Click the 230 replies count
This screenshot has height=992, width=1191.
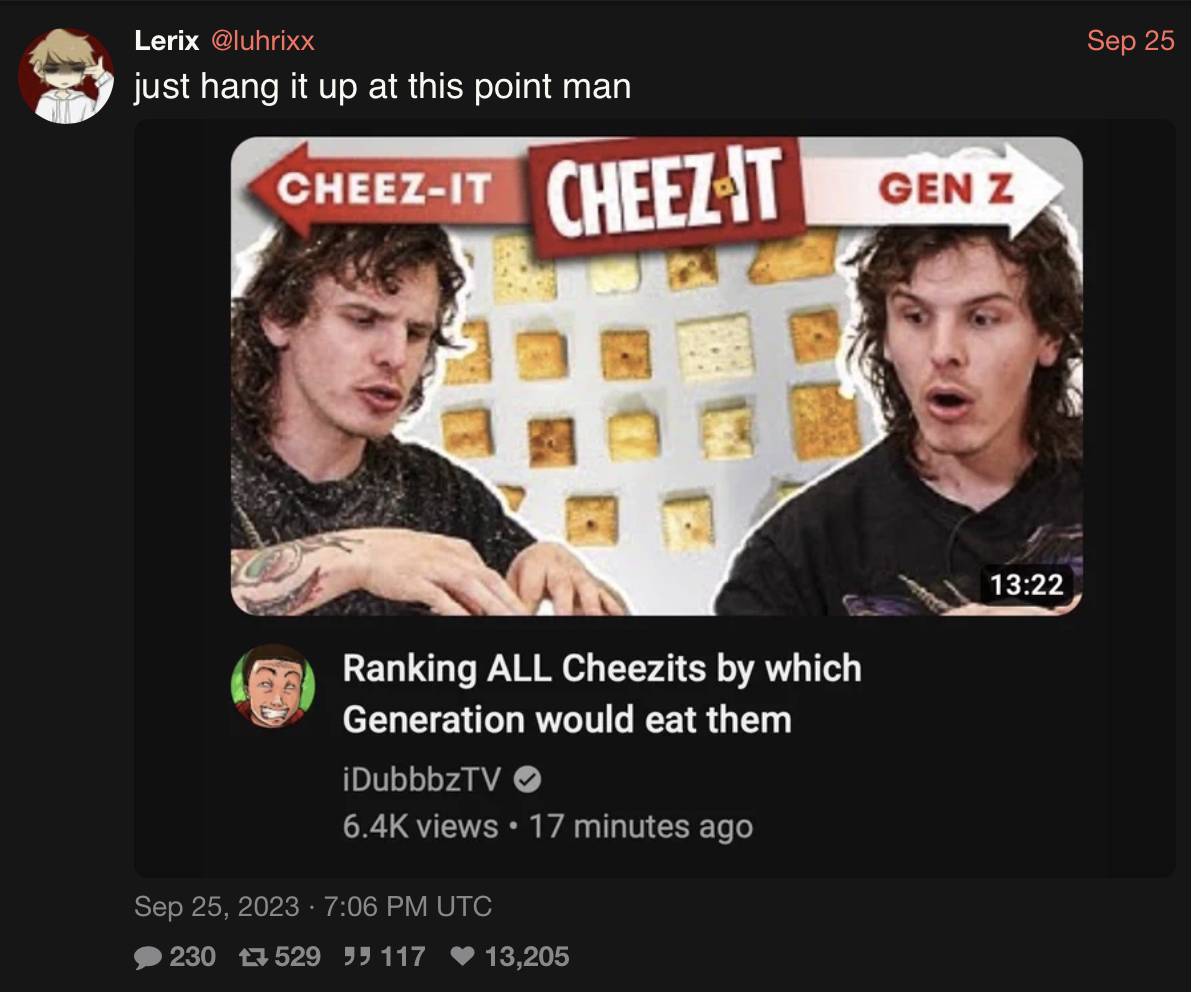192,956
